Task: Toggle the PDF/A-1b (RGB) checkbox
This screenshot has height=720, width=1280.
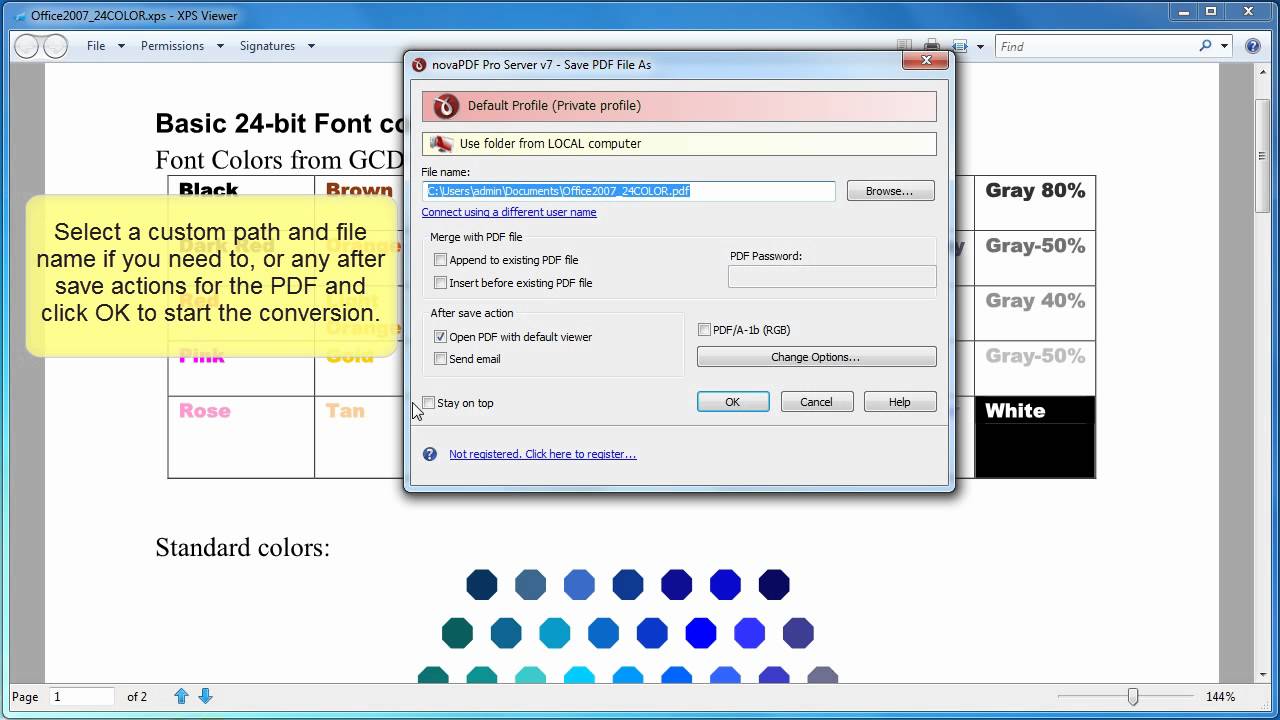Action: [x=704, y=330]
